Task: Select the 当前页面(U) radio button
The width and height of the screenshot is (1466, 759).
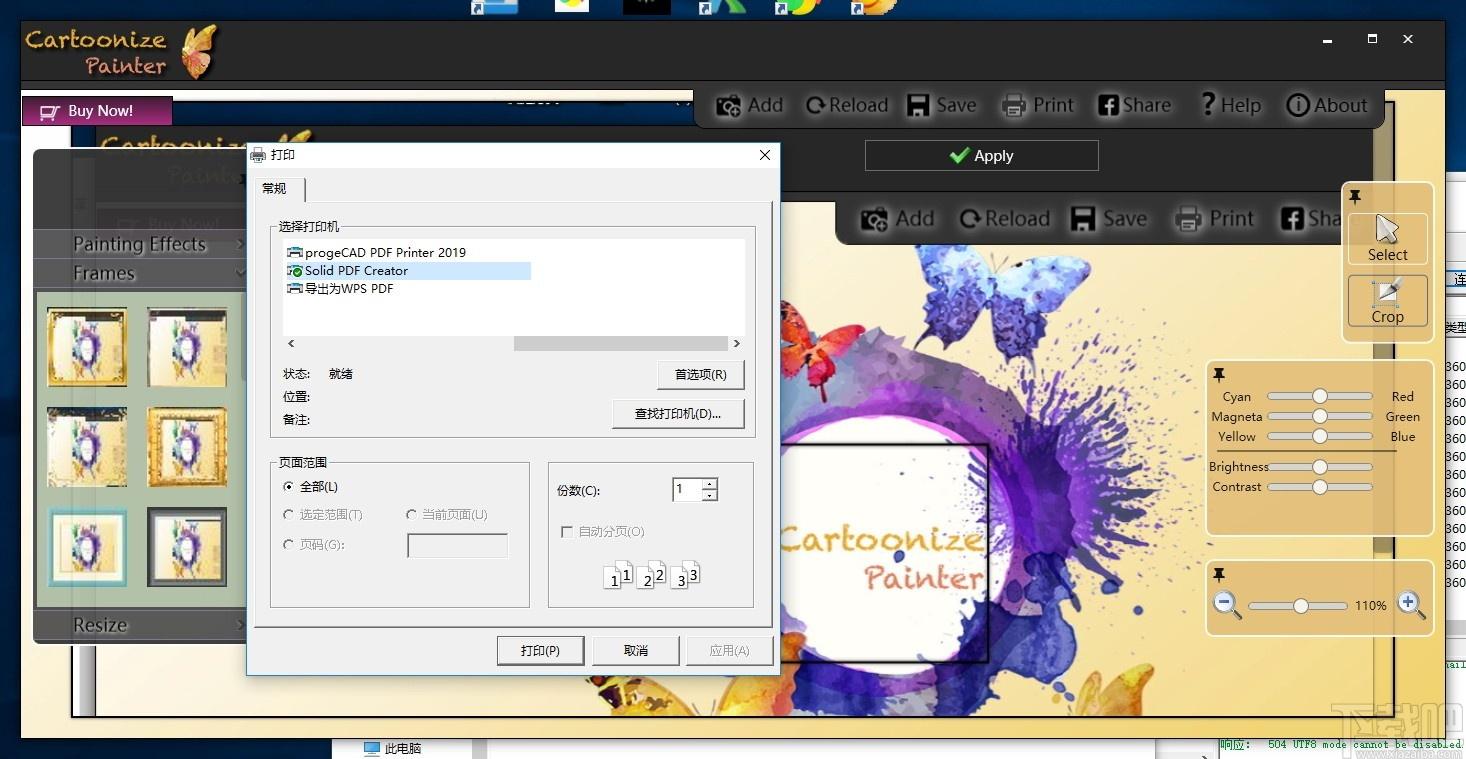Action: (x=411, y=515)
